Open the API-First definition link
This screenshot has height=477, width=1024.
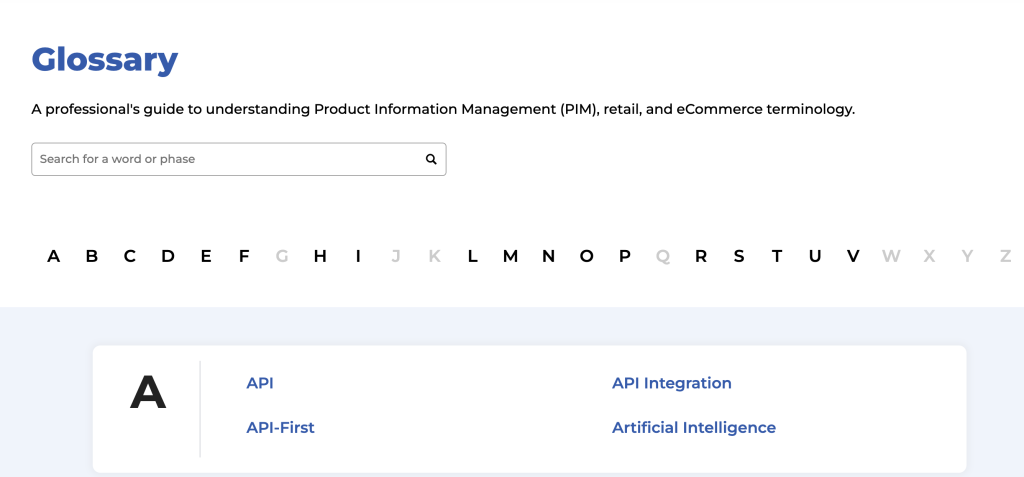click(280, 427)
